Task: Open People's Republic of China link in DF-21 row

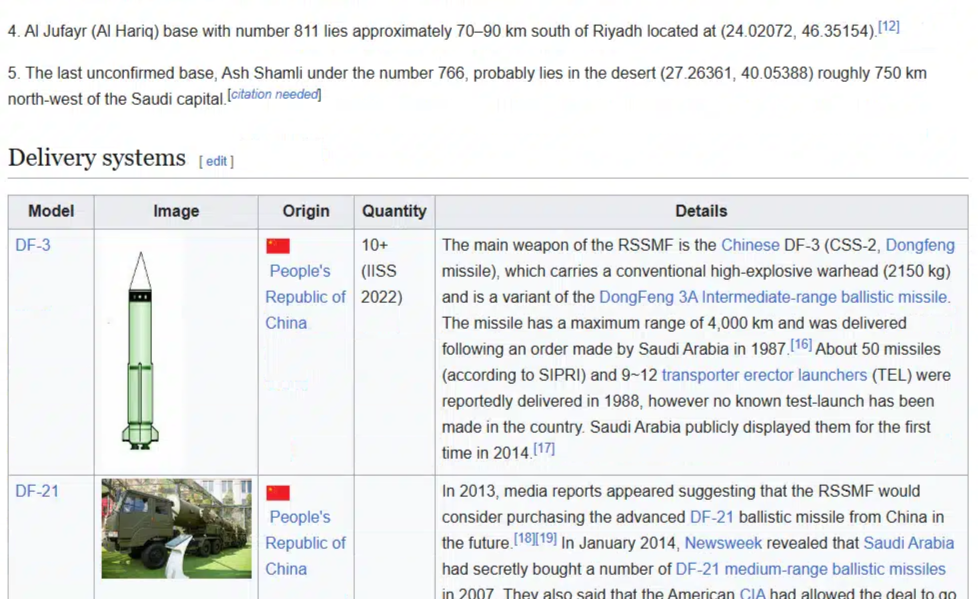Action: pyautogui.click(x=305, y=543)
